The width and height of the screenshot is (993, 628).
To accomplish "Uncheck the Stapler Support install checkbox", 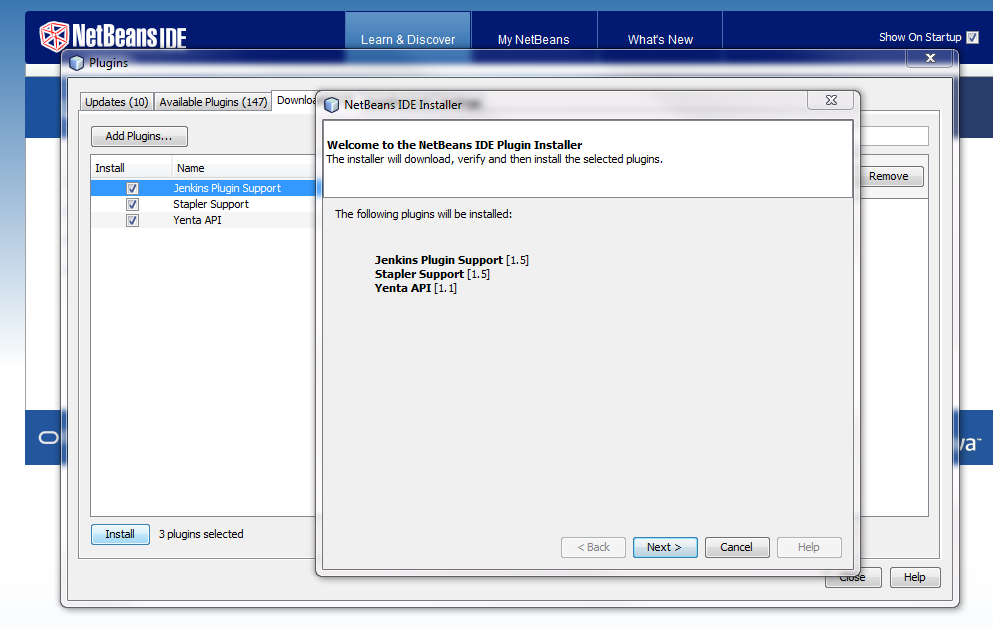I will pos(132,204).
